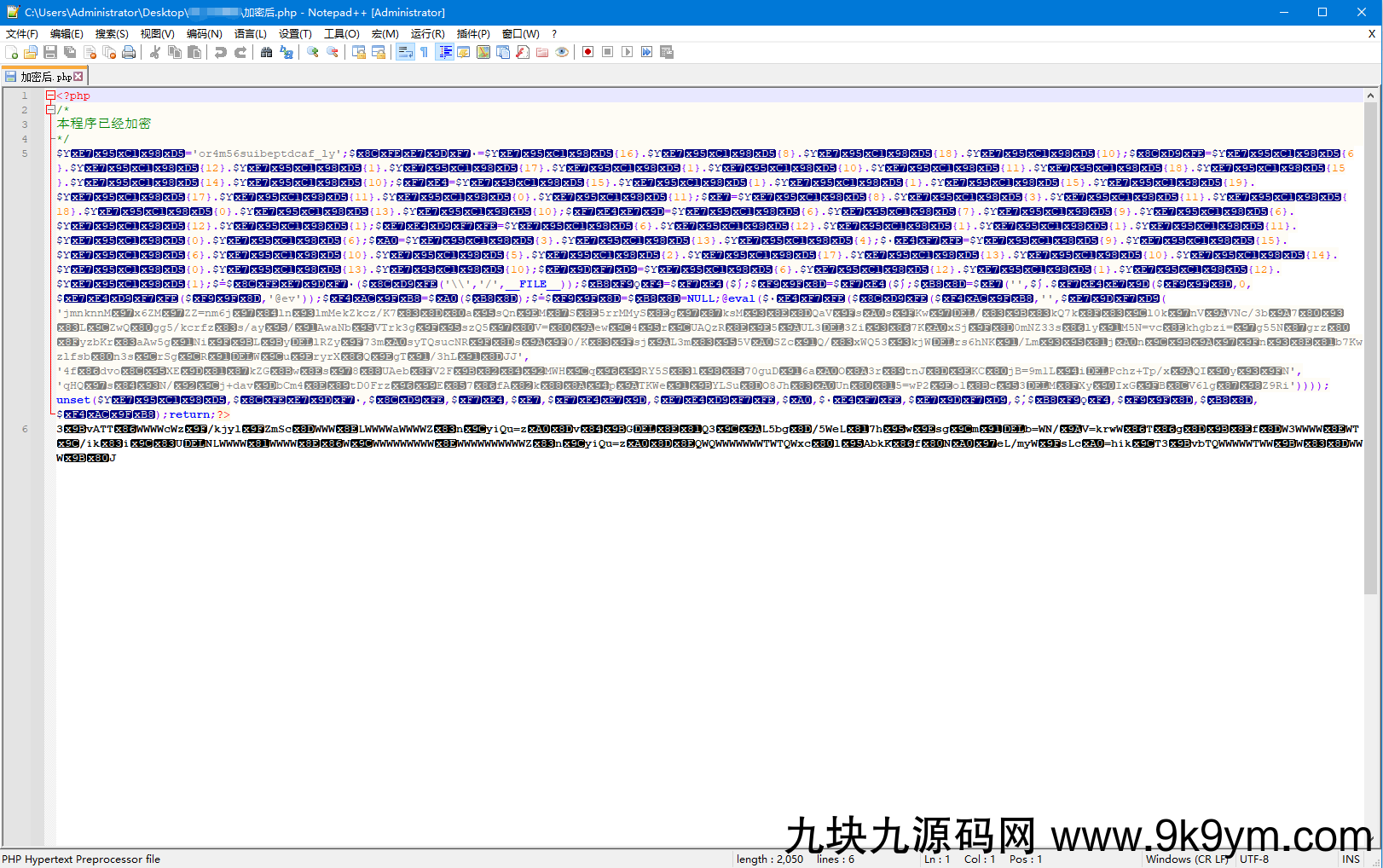Click the Cut scissors icon
This screenshot has width=1383, height=868.
tap(155, 53)
